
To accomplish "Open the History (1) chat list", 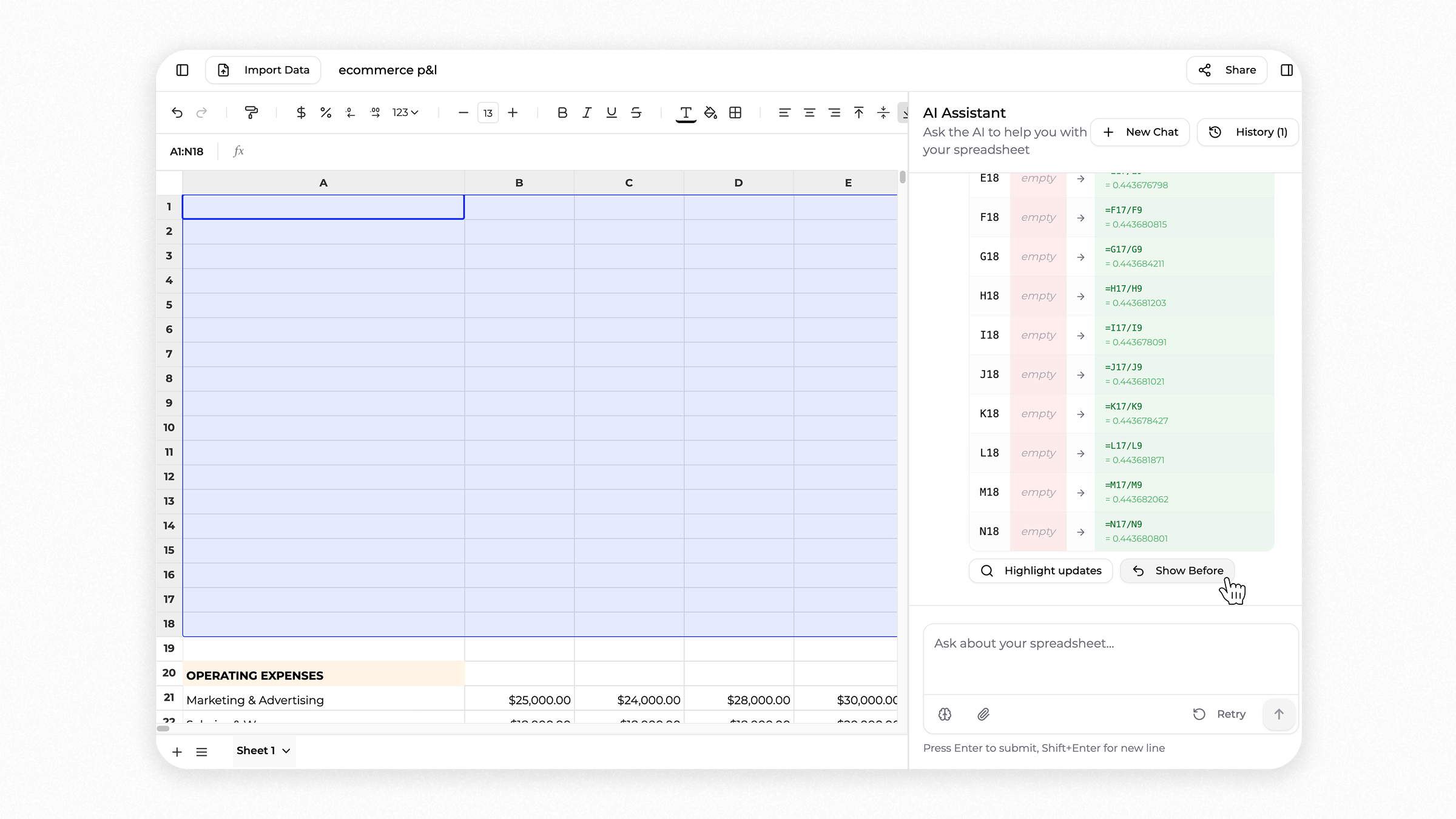I will 1248,132.
